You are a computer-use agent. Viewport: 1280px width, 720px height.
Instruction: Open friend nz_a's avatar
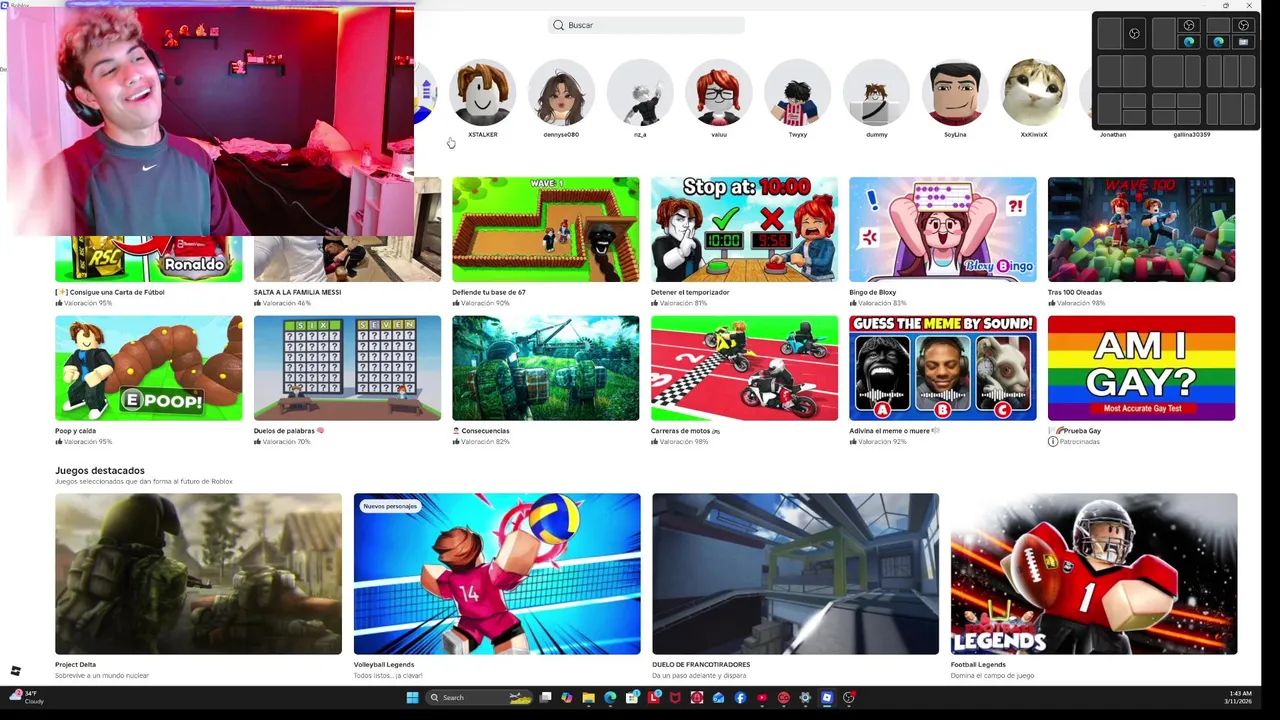coord(640,92)
